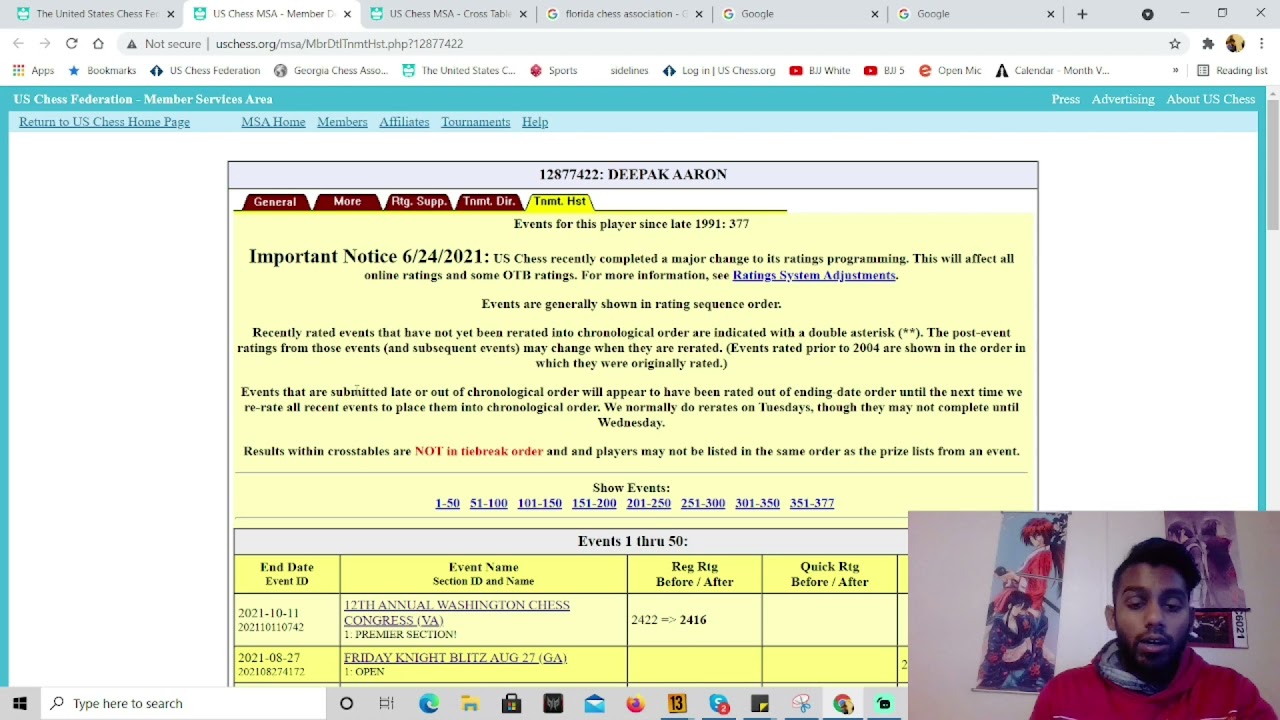Select the More tab
Viewport: 1280px width, 720px height.
click(x=347, y=202)
